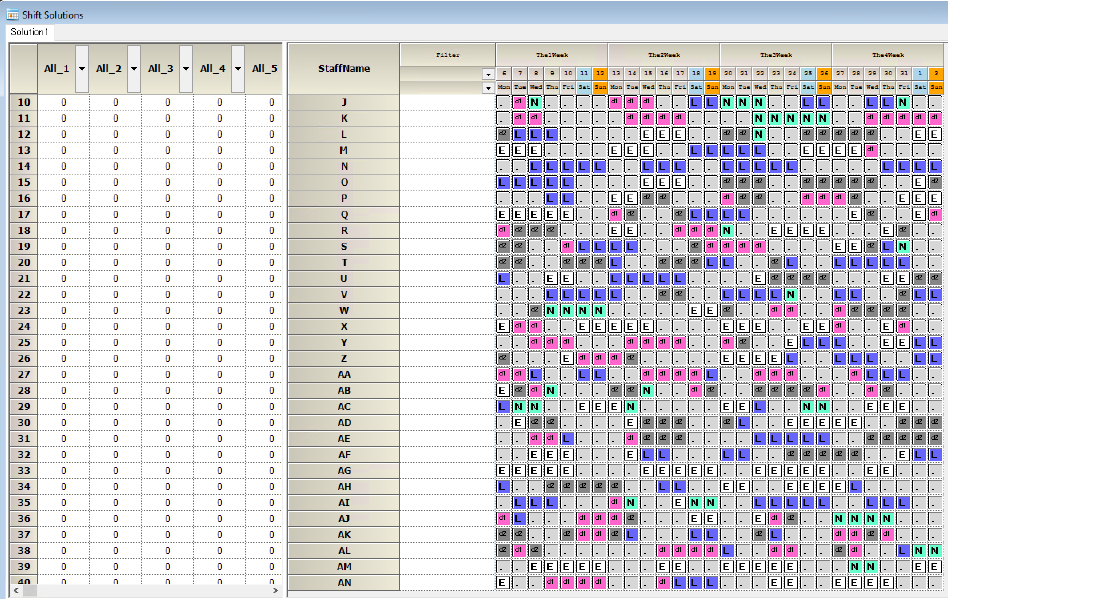Select row header number 39
This screenshot has height=599, width=1110.
(x=23, y=566)
